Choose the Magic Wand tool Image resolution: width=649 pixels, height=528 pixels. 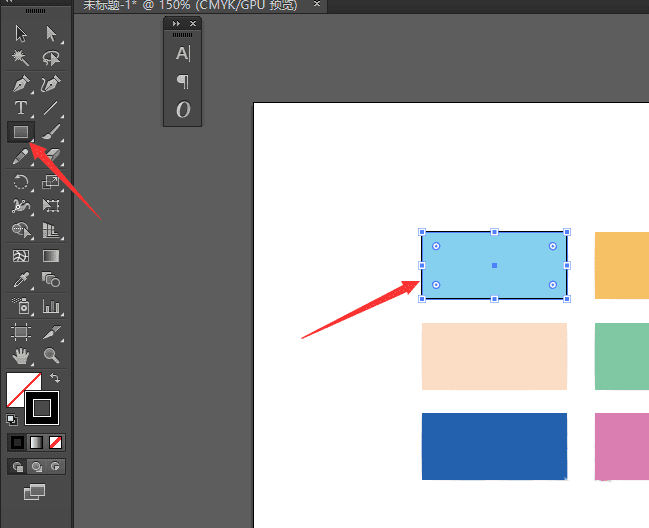click(21, 58)
